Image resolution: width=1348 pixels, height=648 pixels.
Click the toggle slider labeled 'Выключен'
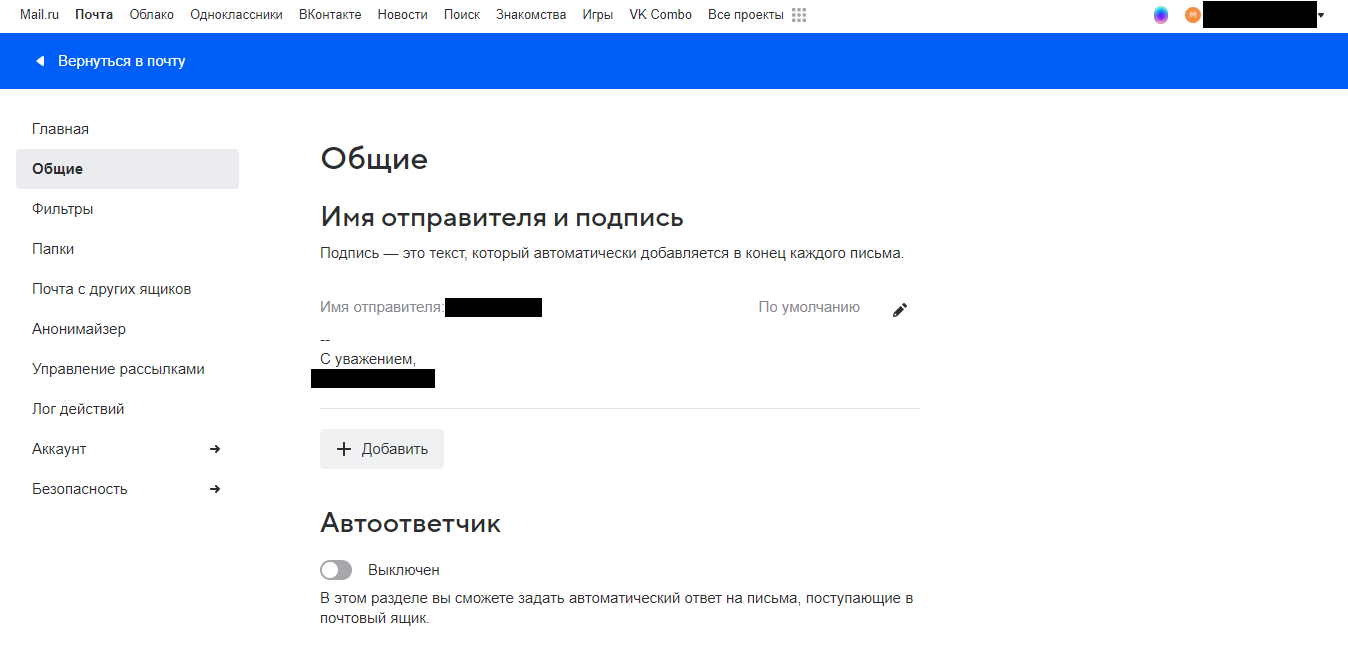(x=336, y=569)
